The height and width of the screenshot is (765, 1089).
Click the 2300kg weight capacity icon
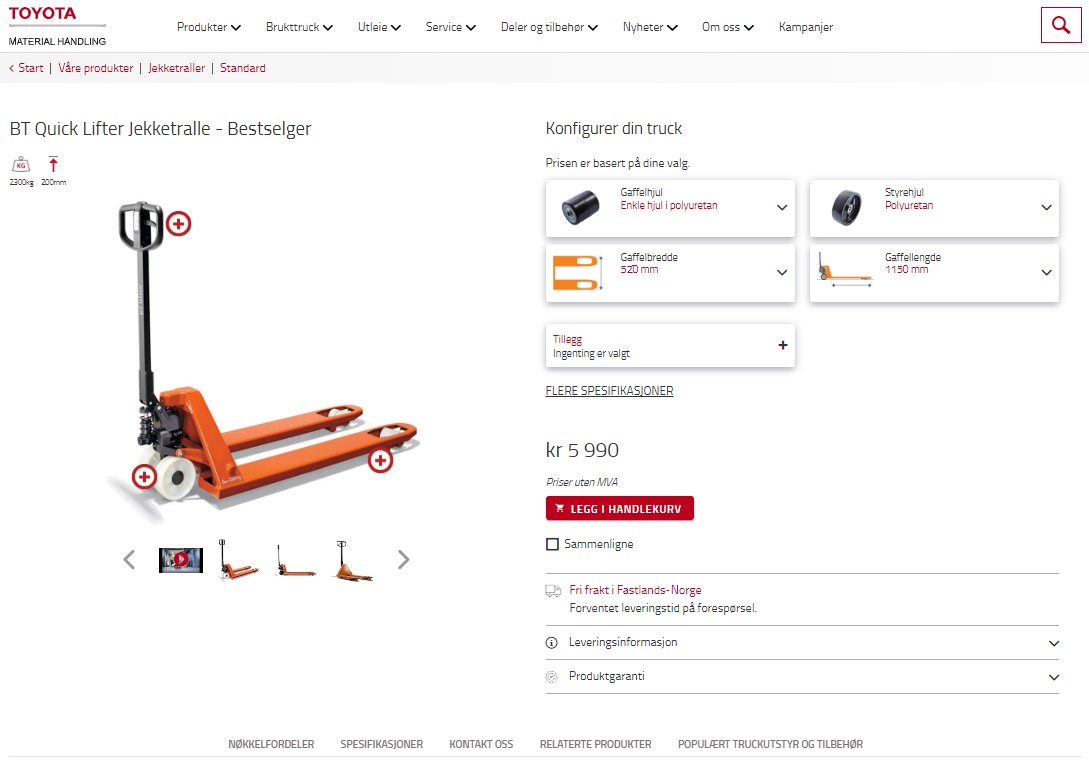pos(21,171)
